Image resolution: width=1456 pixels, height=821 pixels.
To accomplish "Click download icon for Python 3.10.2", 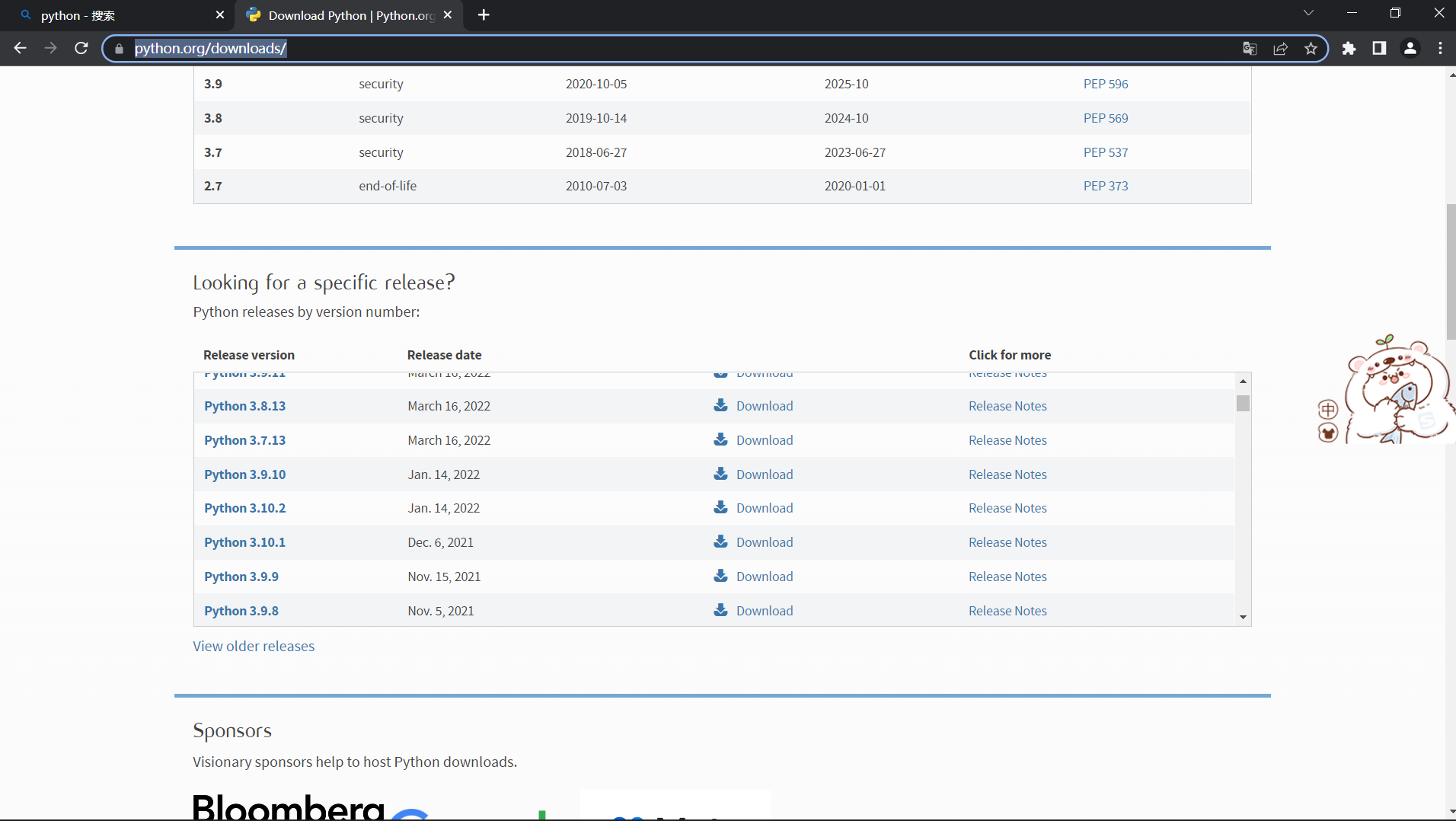I will [720, 507].
